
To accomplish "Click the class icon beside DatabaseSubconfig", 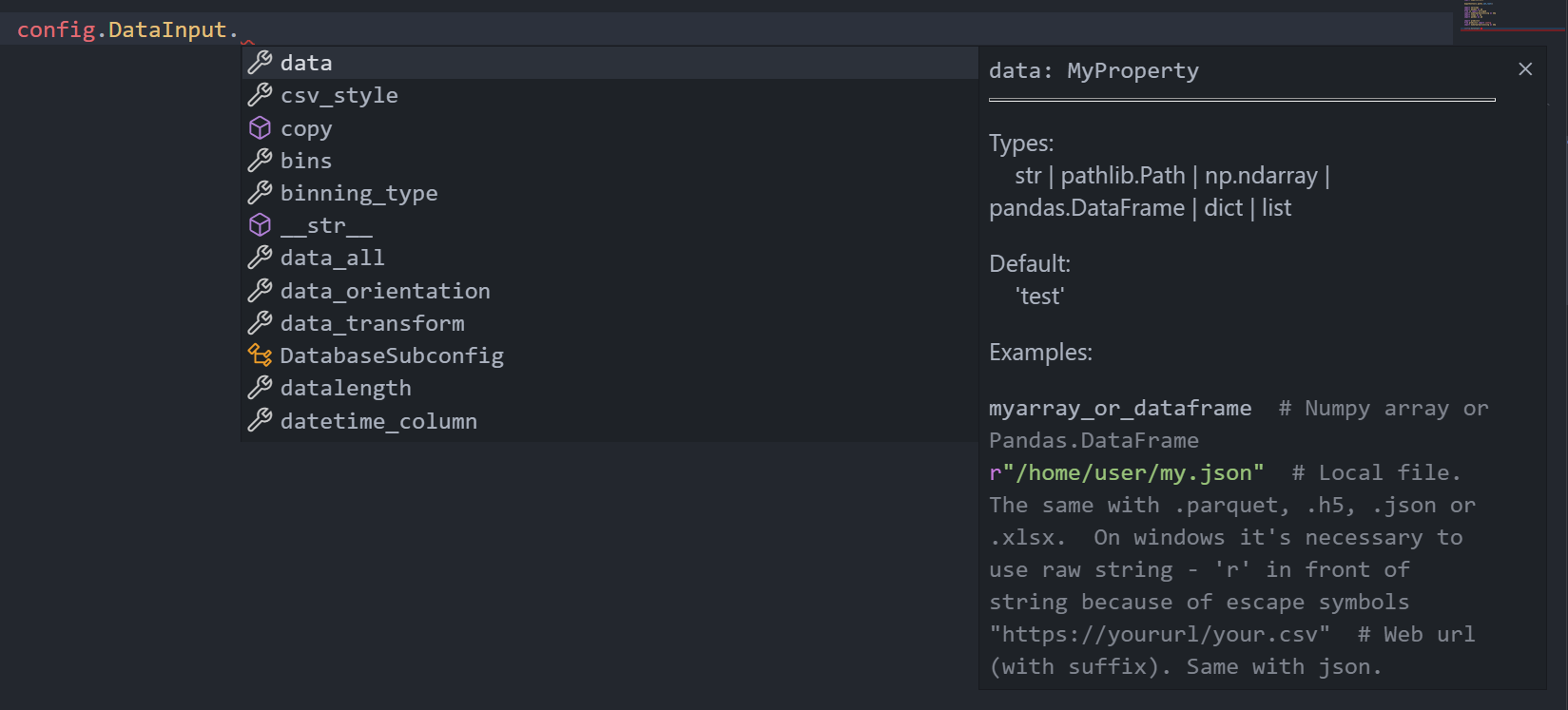I will point(260,355).
